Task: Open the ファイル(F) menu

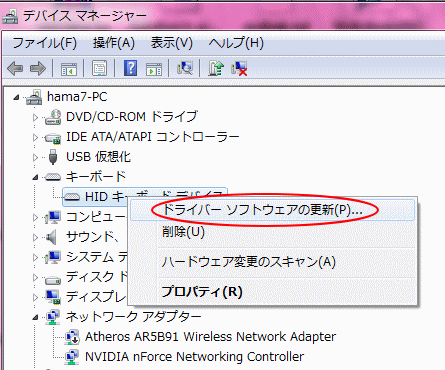Action: [44, 43]
